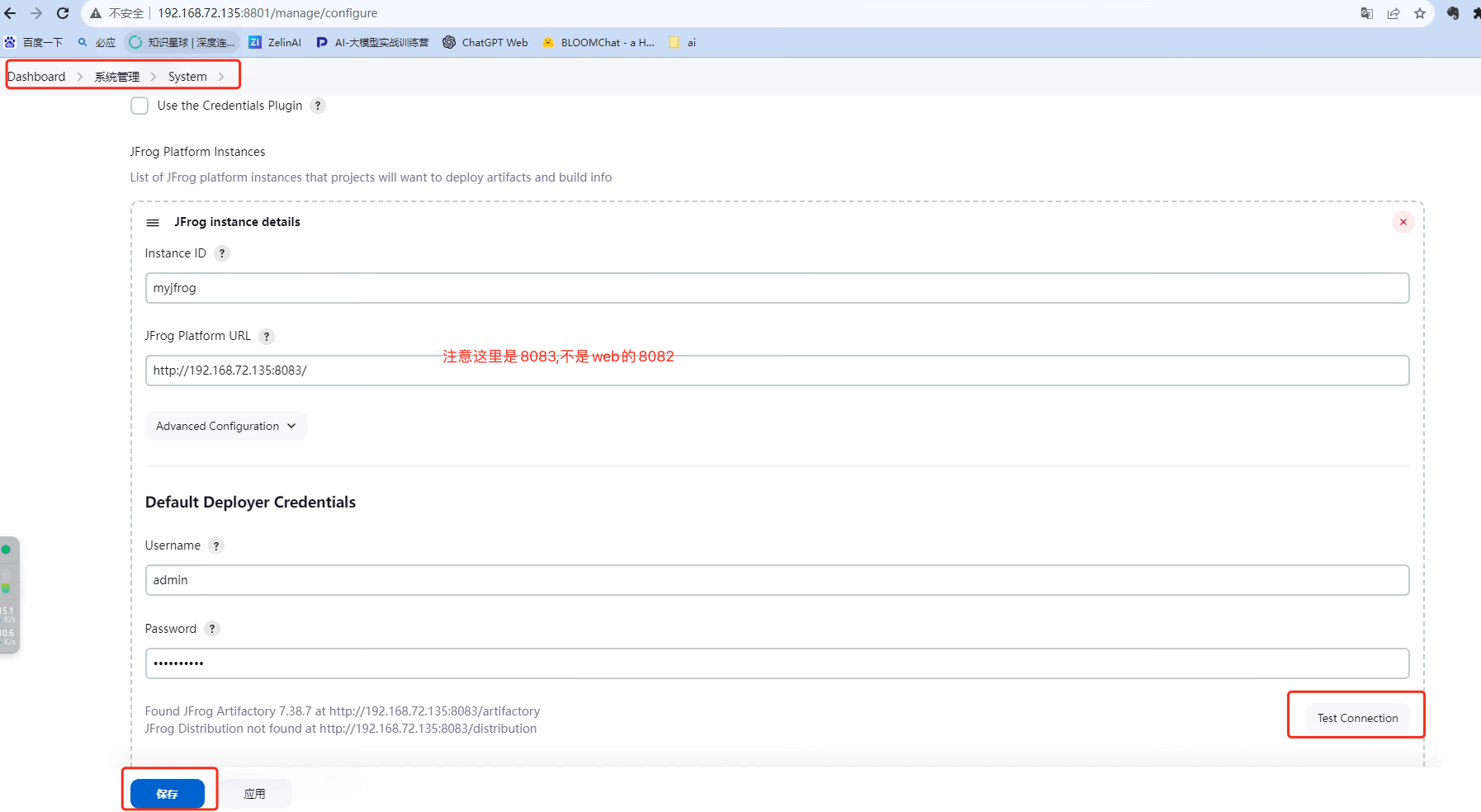Open JFrog Platform URL help tooltip
The width and height of the screenshot is (1481, 812).
tap(266, 336)
